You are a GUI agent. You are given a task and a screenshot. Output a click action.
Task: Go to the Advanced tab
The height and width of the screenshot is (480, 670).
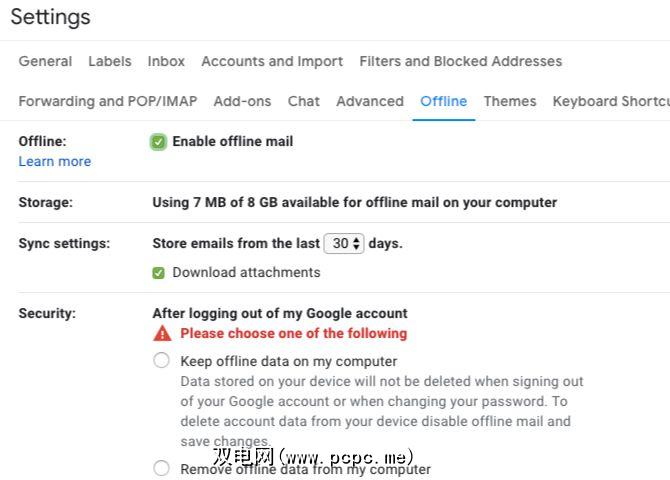pyautogui.click(x=370, y=101)
